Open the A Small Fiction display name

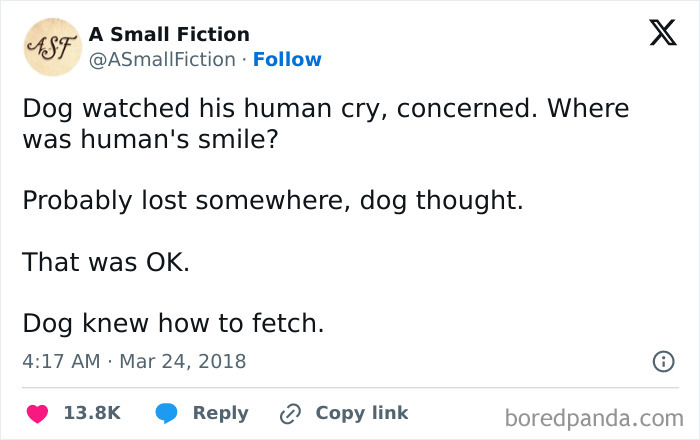coord(170,35)
